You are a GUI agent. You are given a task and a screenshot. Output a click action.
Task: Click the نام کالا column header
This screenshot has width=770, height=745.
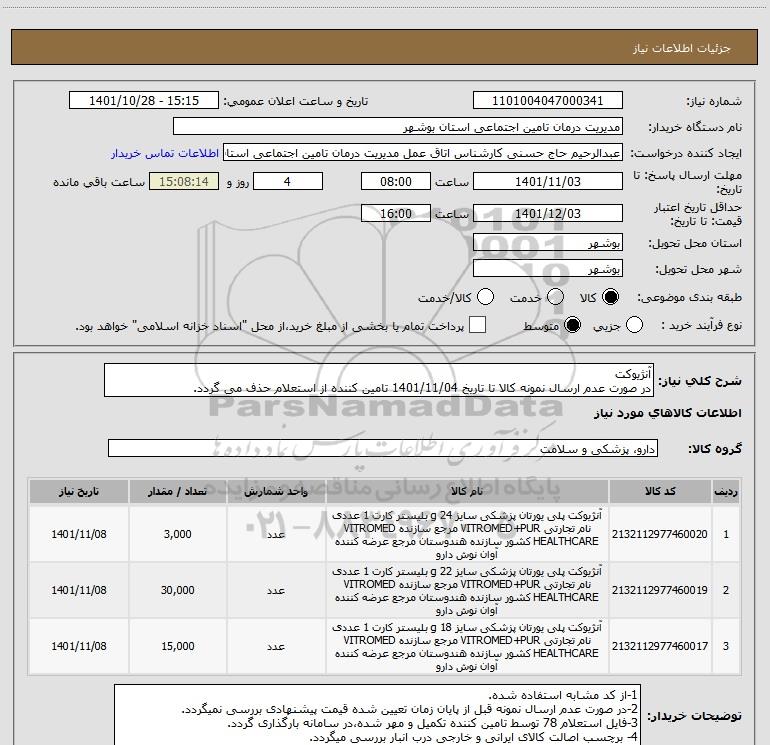(467, 491)
